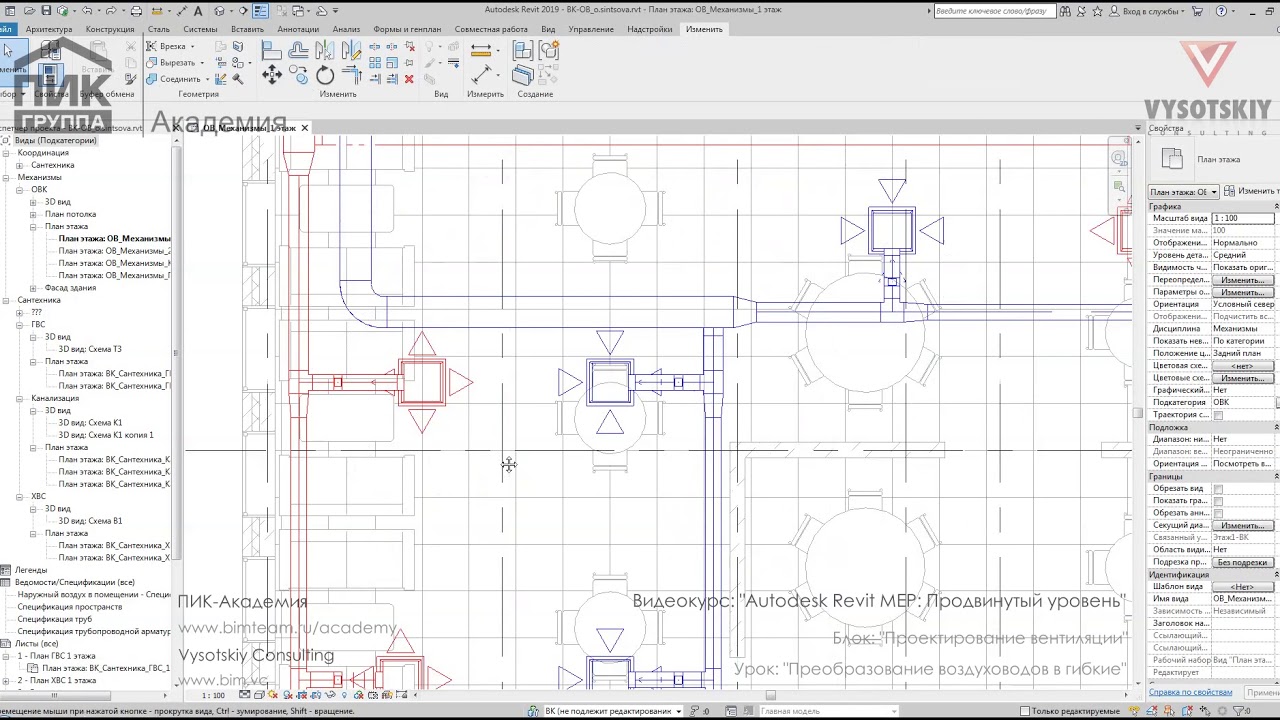Viewport: 1280px width, 720px height.
Task: Click the view scale '1 : 100' in view control bar
Action: pos(213,696)
